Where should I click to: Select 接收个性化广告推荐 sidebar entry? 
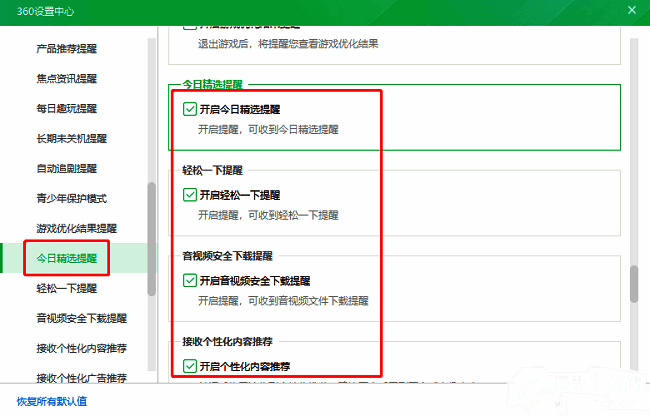coord(82,378)
